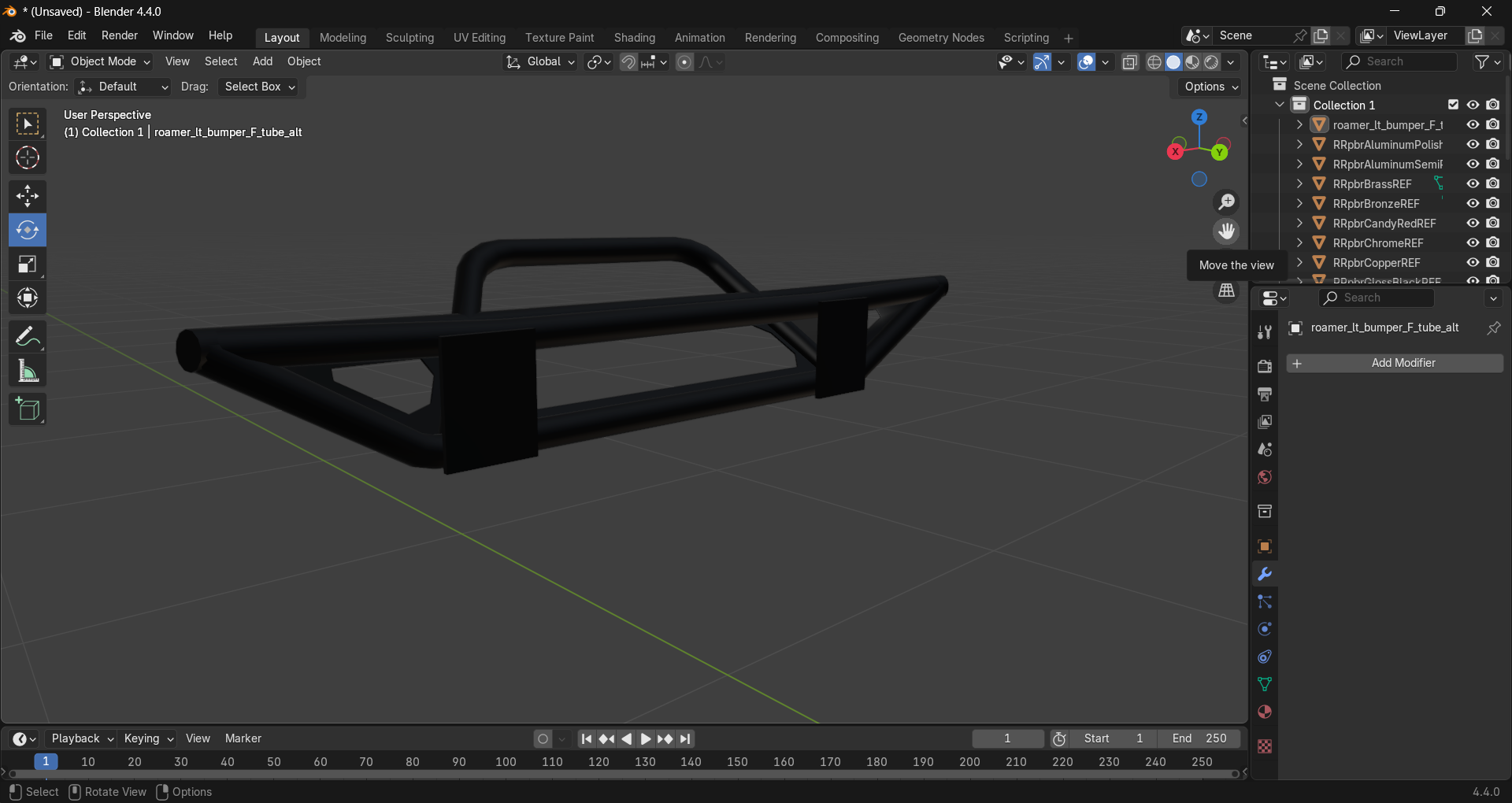This screenshot has width=1512, height=803.
Task: Open the Playback menu in timeline
Action: [82, 738]
